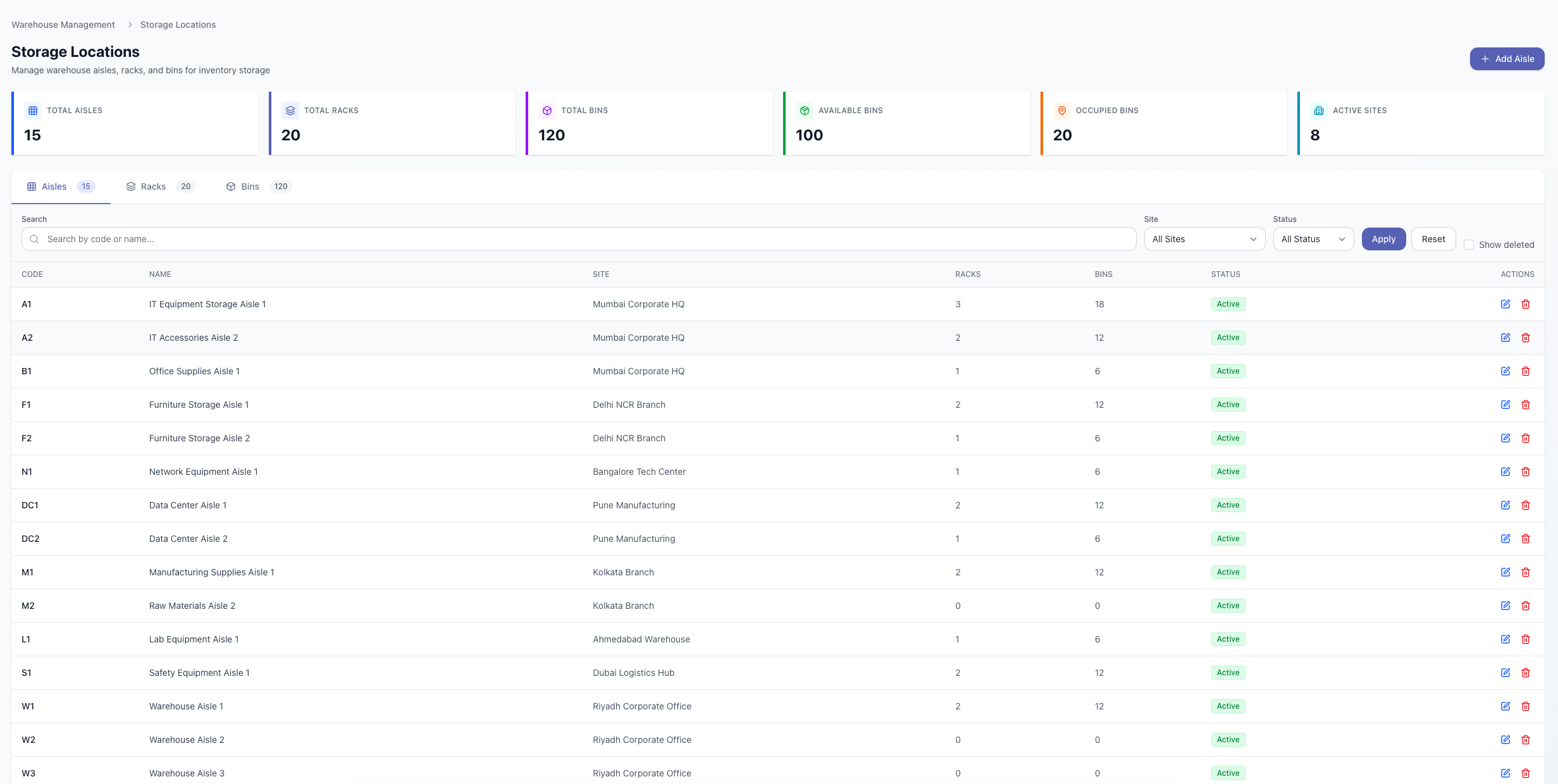Click the search by code field
The image size is (1558, 784).
[578, 239]
